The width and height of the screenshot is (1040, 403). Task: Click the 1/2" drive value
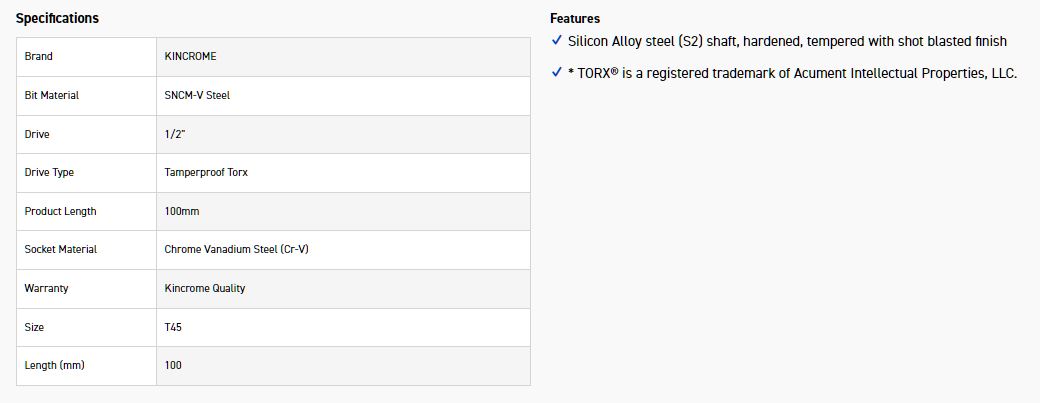point(176,134)
